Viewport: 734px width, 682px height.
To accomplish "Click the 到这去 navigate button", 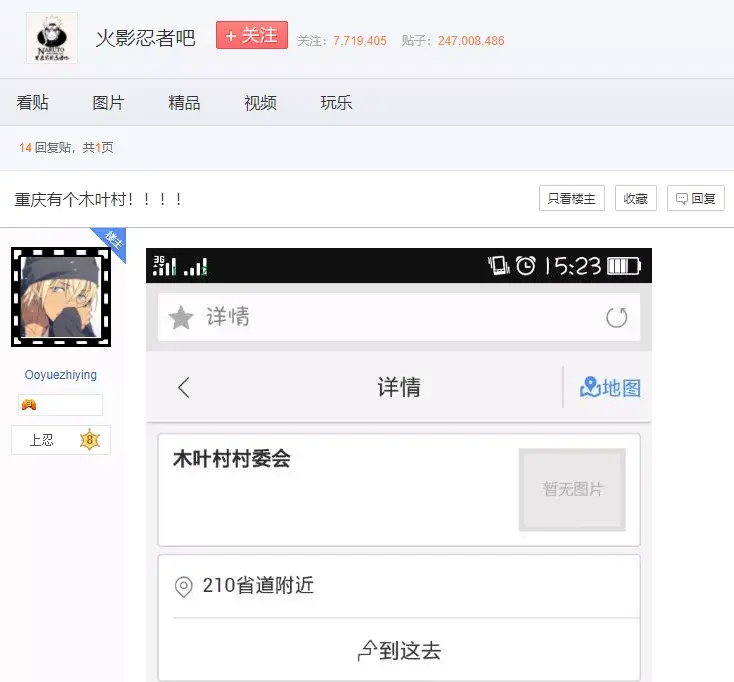I will (x=399, y=651).
